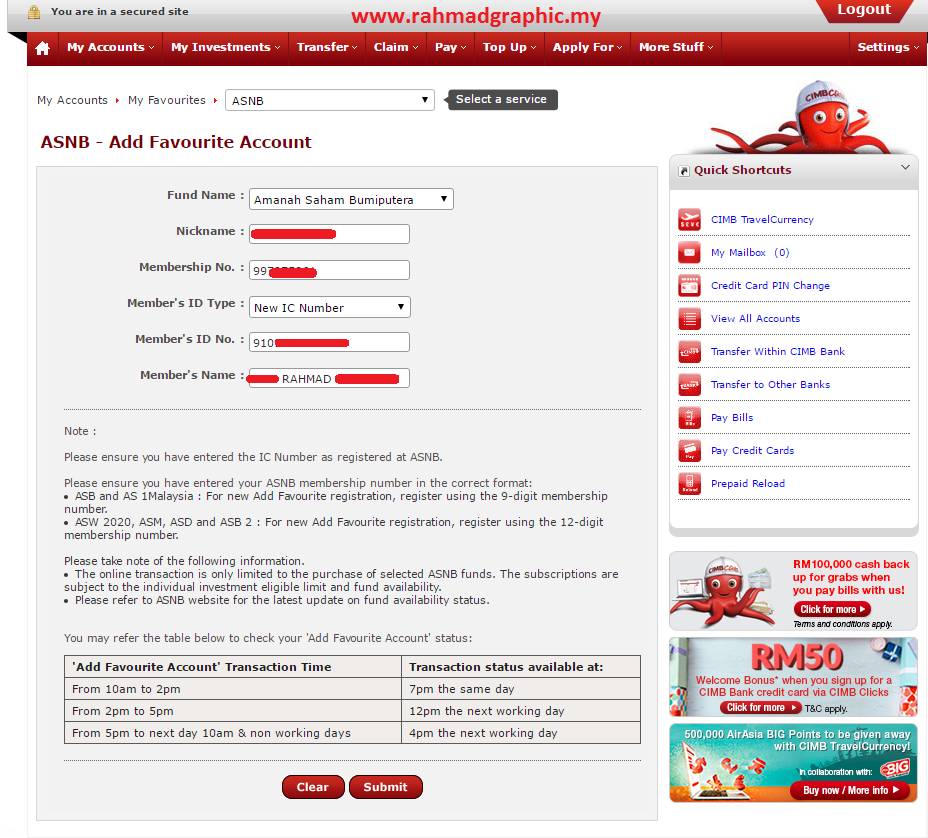The height and width of the screenshot is (838, 928).
Task: Open the Credit Card PIN Change link
Action: 770,286
